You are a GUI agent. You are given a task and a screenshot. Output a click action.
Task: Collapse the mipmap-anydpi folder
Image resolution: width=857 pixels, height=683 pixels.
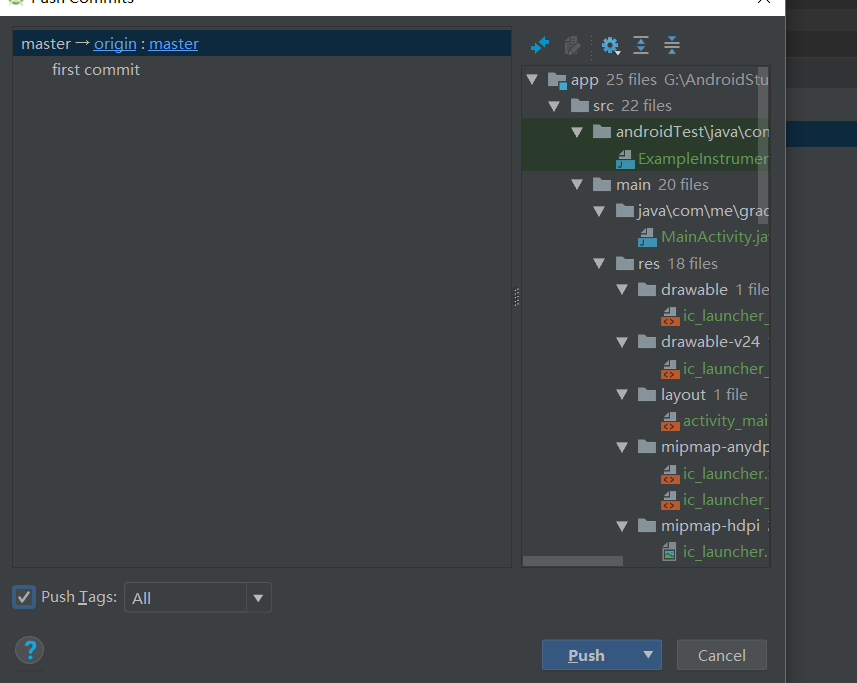[622, 446]
